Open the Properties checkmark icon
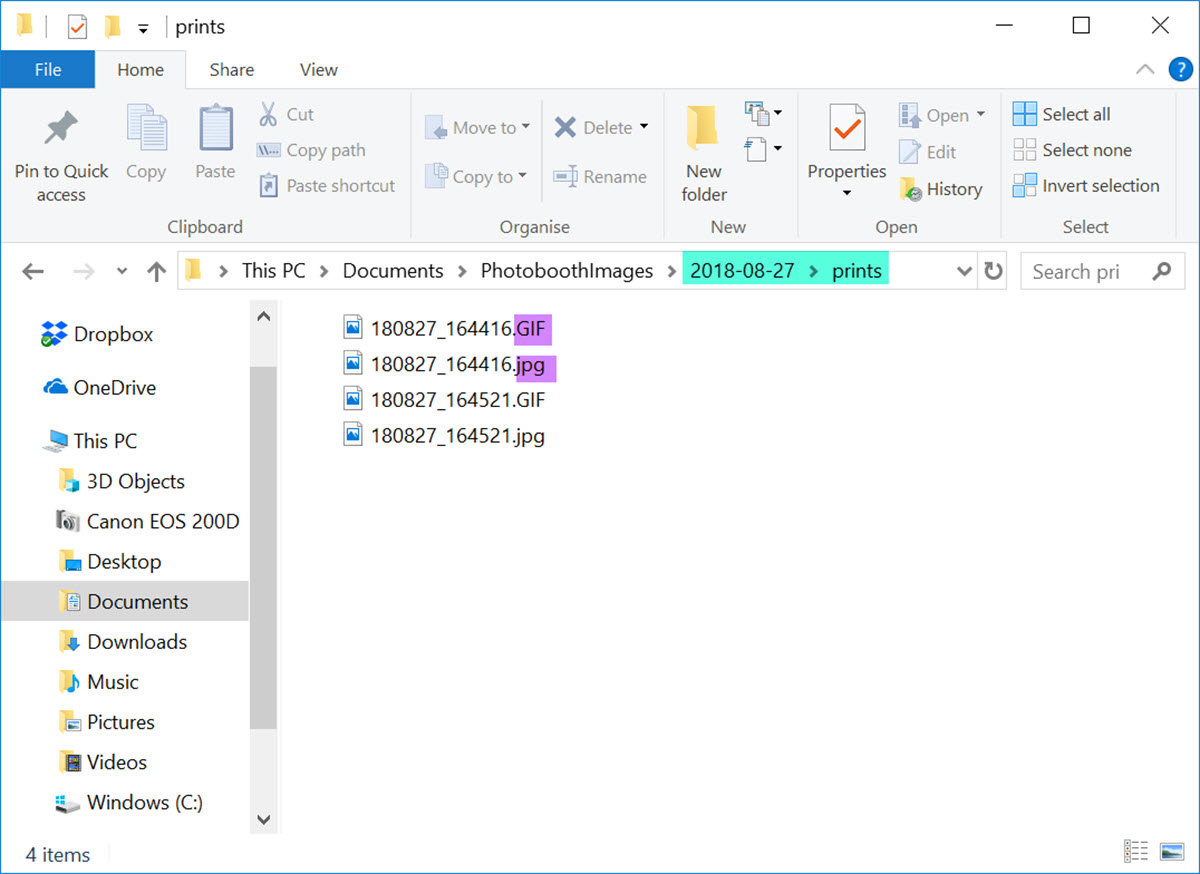The image size is (1200, 874). [847, 130]
